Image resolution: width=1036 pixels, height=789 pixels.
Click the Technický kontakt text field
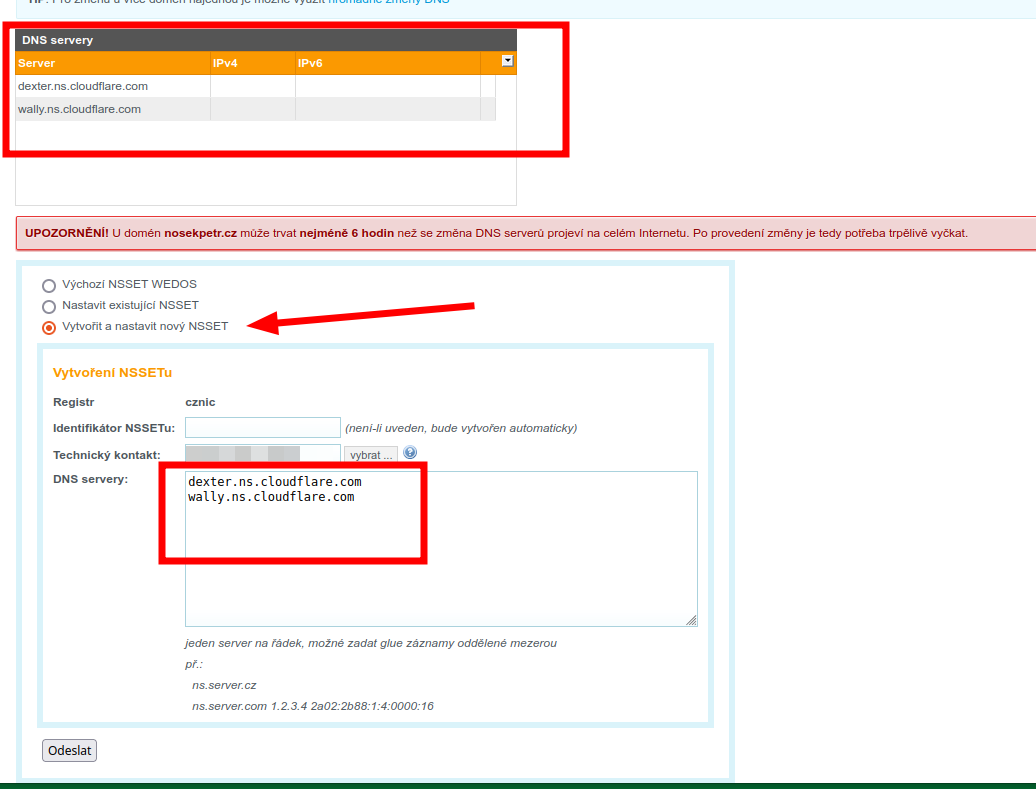click(263, 454)
